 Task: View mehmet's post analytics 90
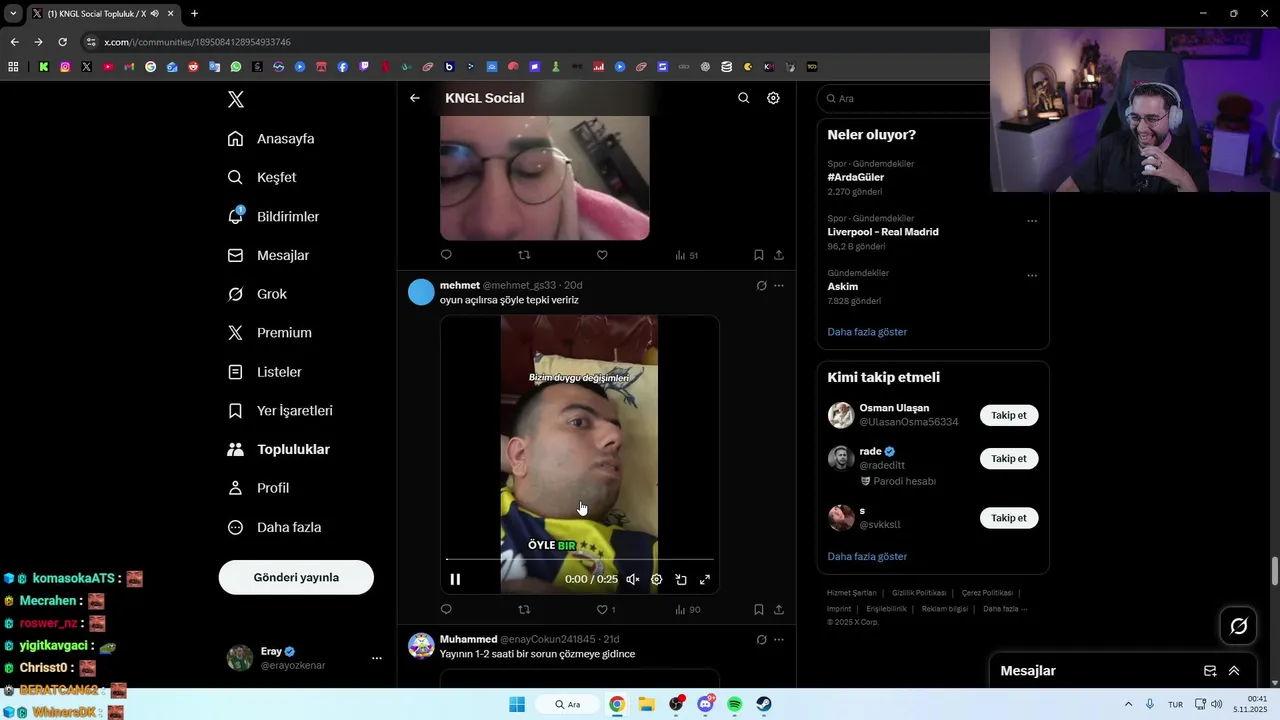click(x=688, y=609)
